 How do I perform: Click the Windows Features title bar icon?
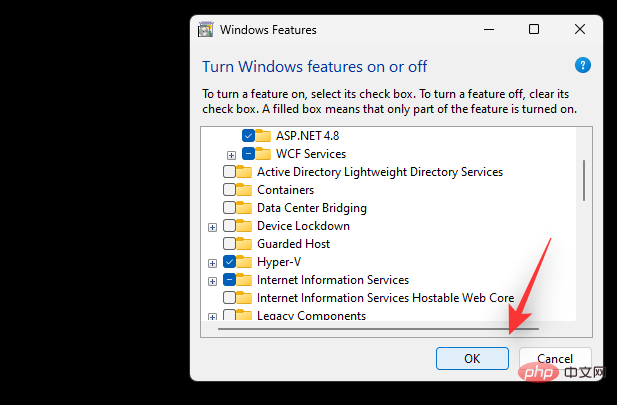pyautogui.click(x=205, y=29)
